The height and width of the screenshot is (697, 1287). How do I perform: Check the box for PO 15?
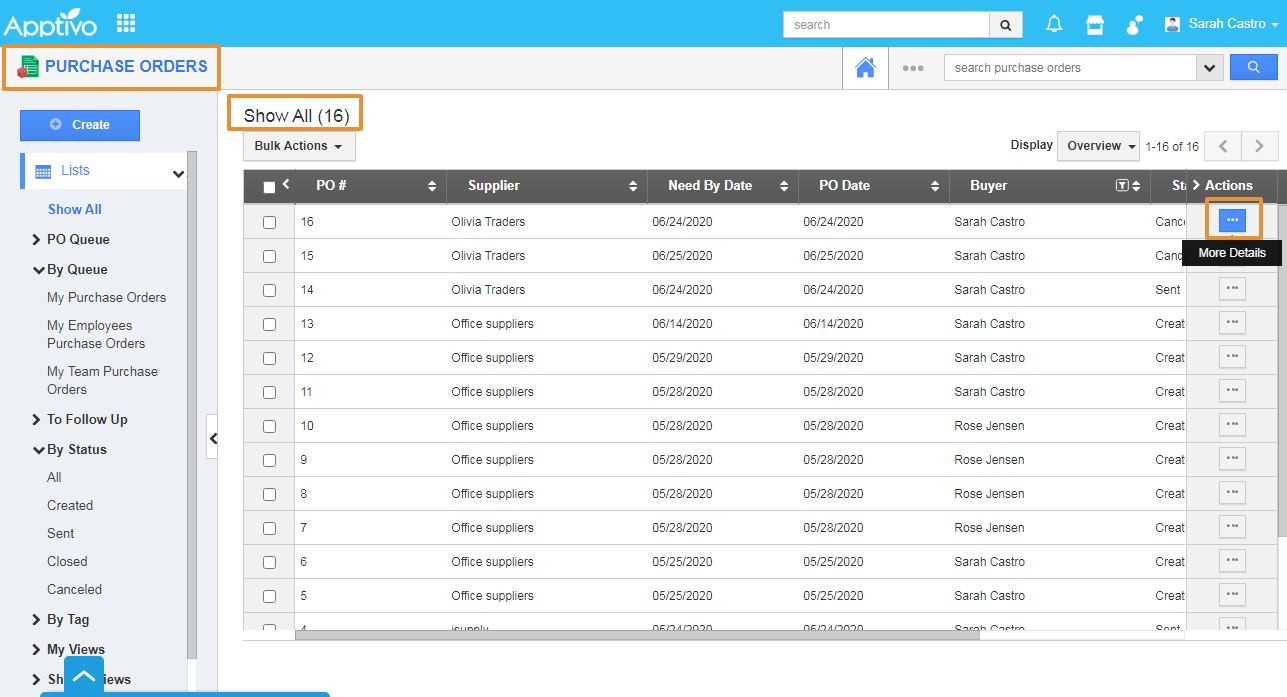pos(269,256)
